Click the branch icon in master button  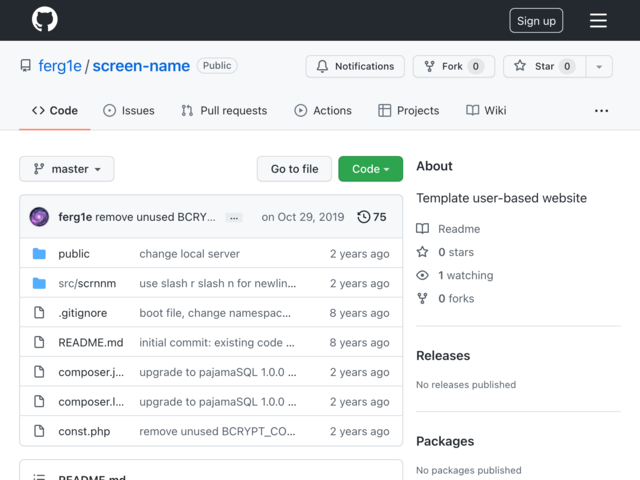pos(39,169)
